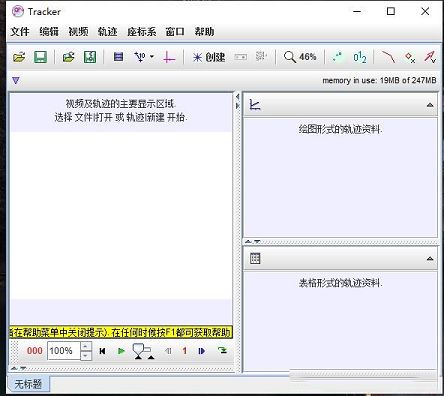
Task: Open the library browser folder icon
Action: [69, 57]
